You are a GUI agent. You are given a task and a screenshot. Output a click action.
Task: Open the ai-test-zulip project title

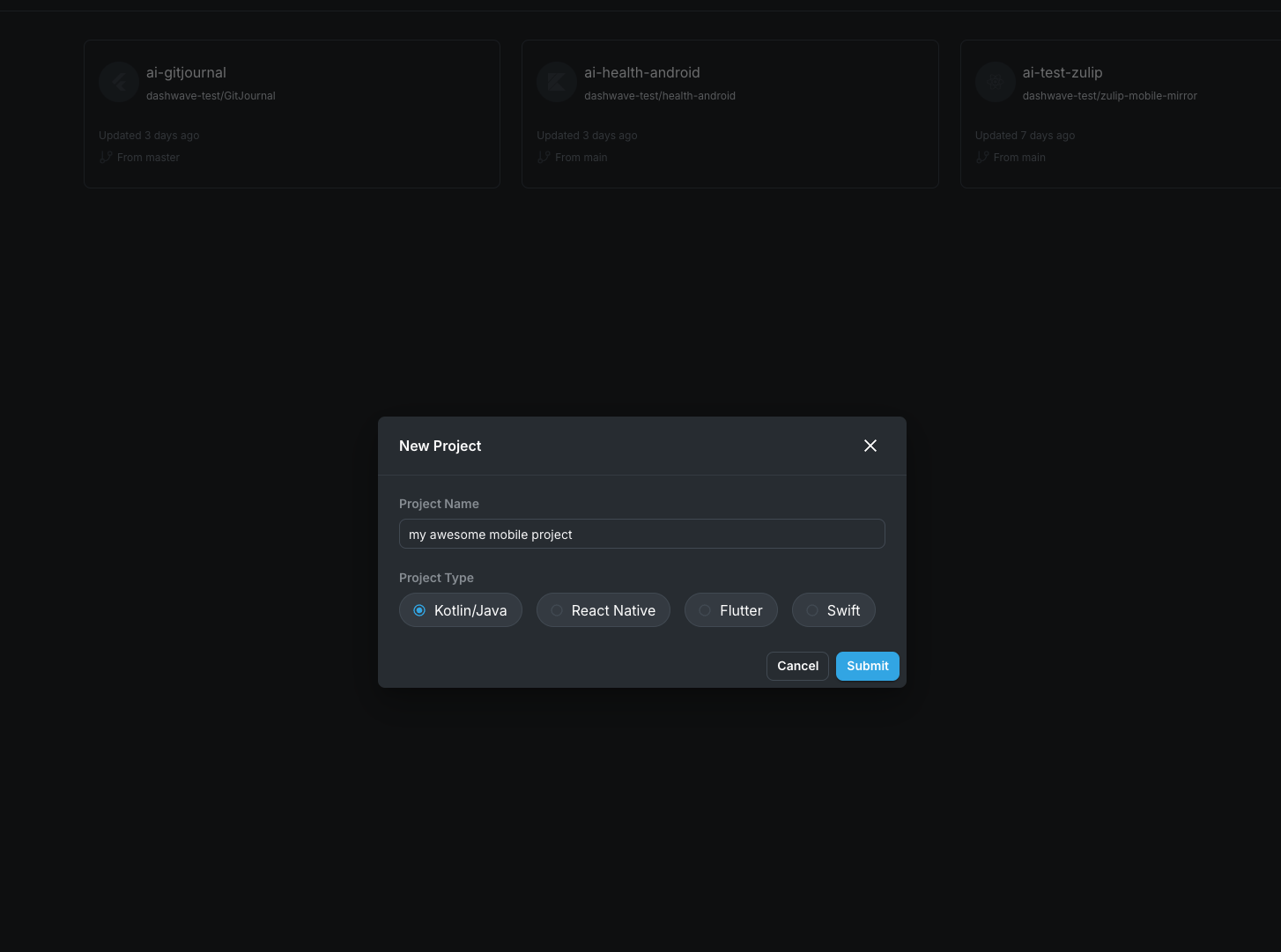pos(1062,73)
